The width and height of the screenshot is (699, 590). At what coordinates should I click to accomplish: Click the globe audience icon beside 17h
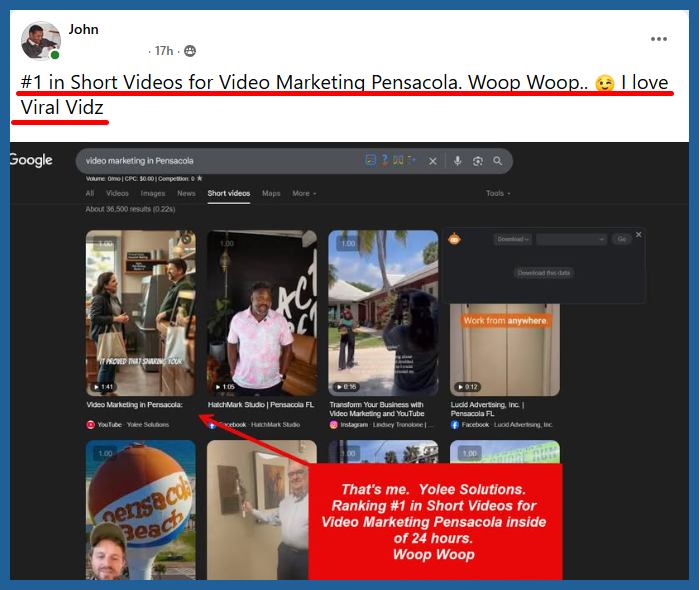click(x=190, y=51)
